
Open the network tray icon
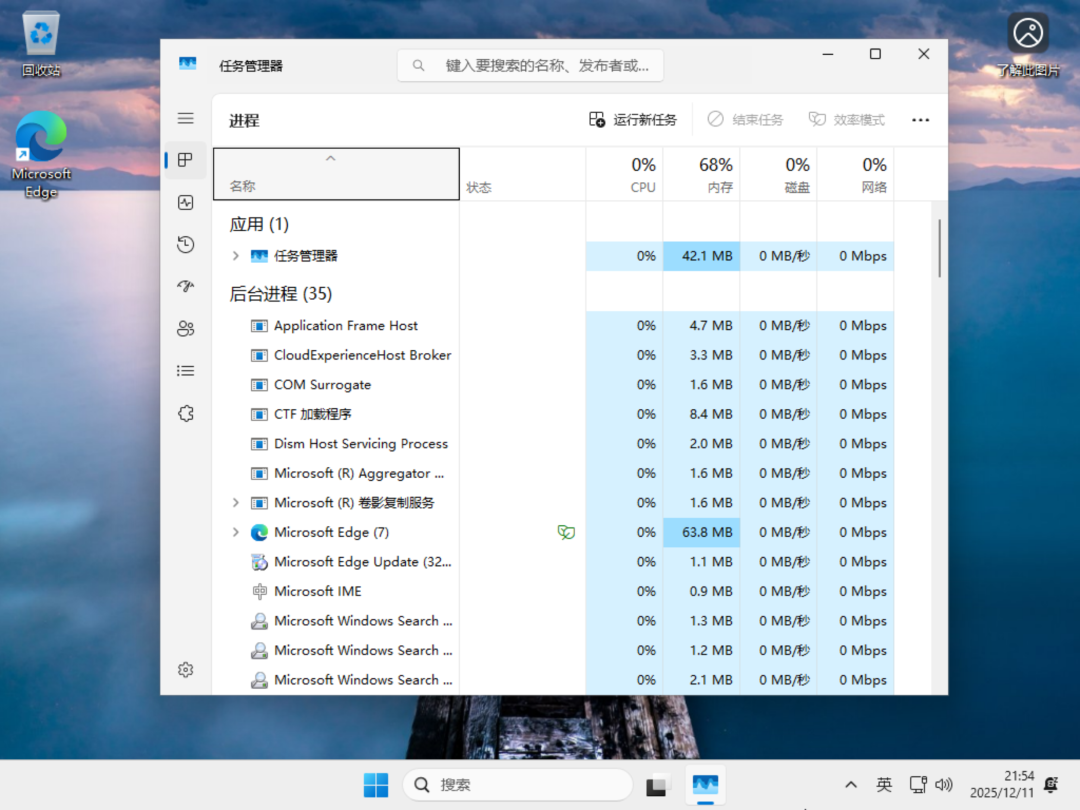918,785
